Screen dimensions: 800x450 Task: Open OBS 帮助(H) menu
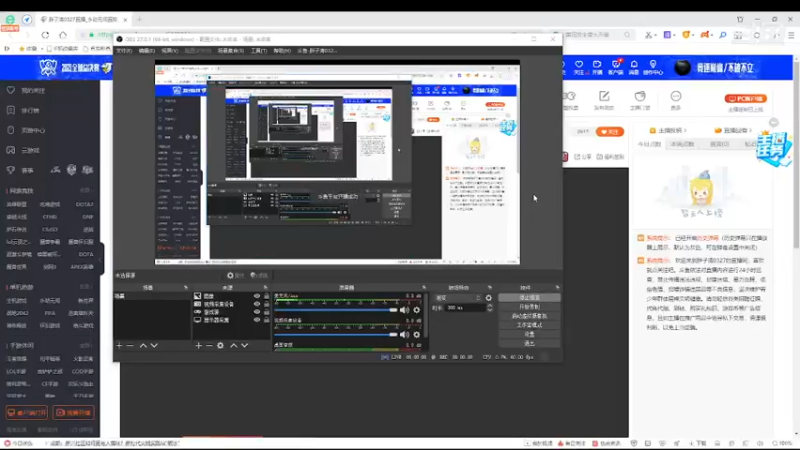282,51
